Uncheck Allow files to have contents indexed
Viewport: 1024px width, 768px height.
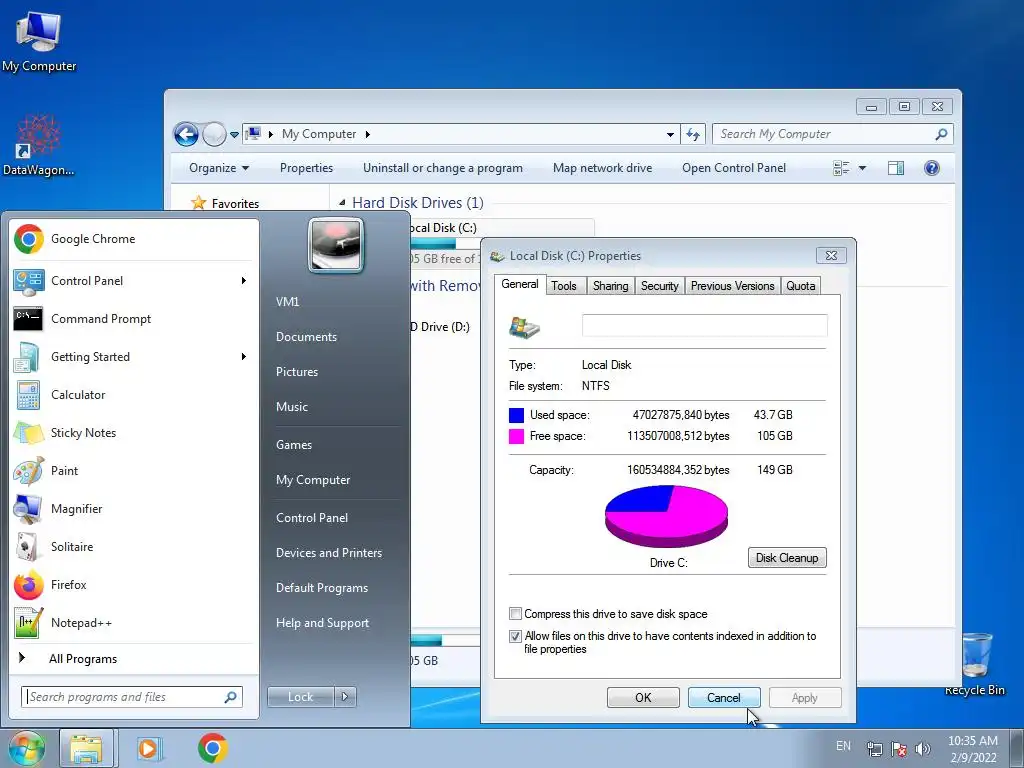point(515,636)
